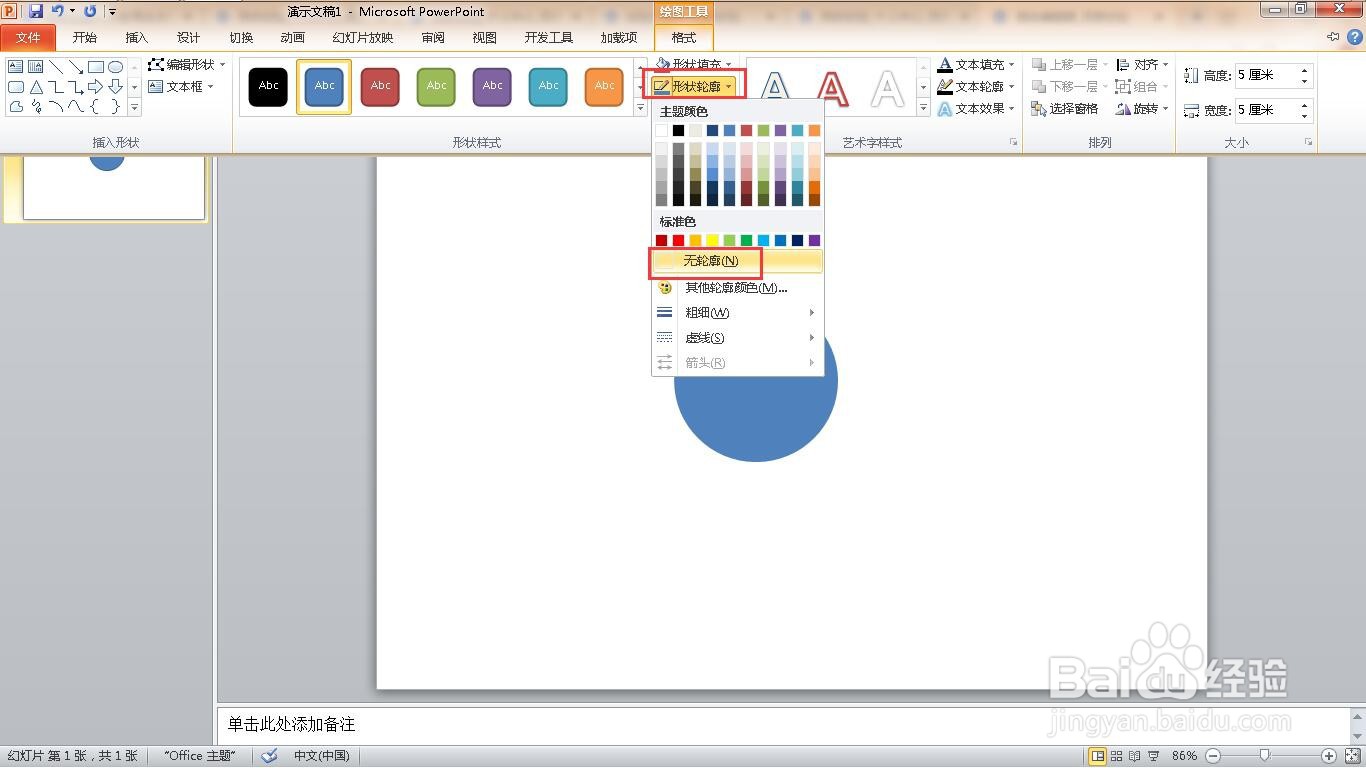Apply the green Abc shape style
The width and height of the screenshot is (1366, 768).
point(437,86)
